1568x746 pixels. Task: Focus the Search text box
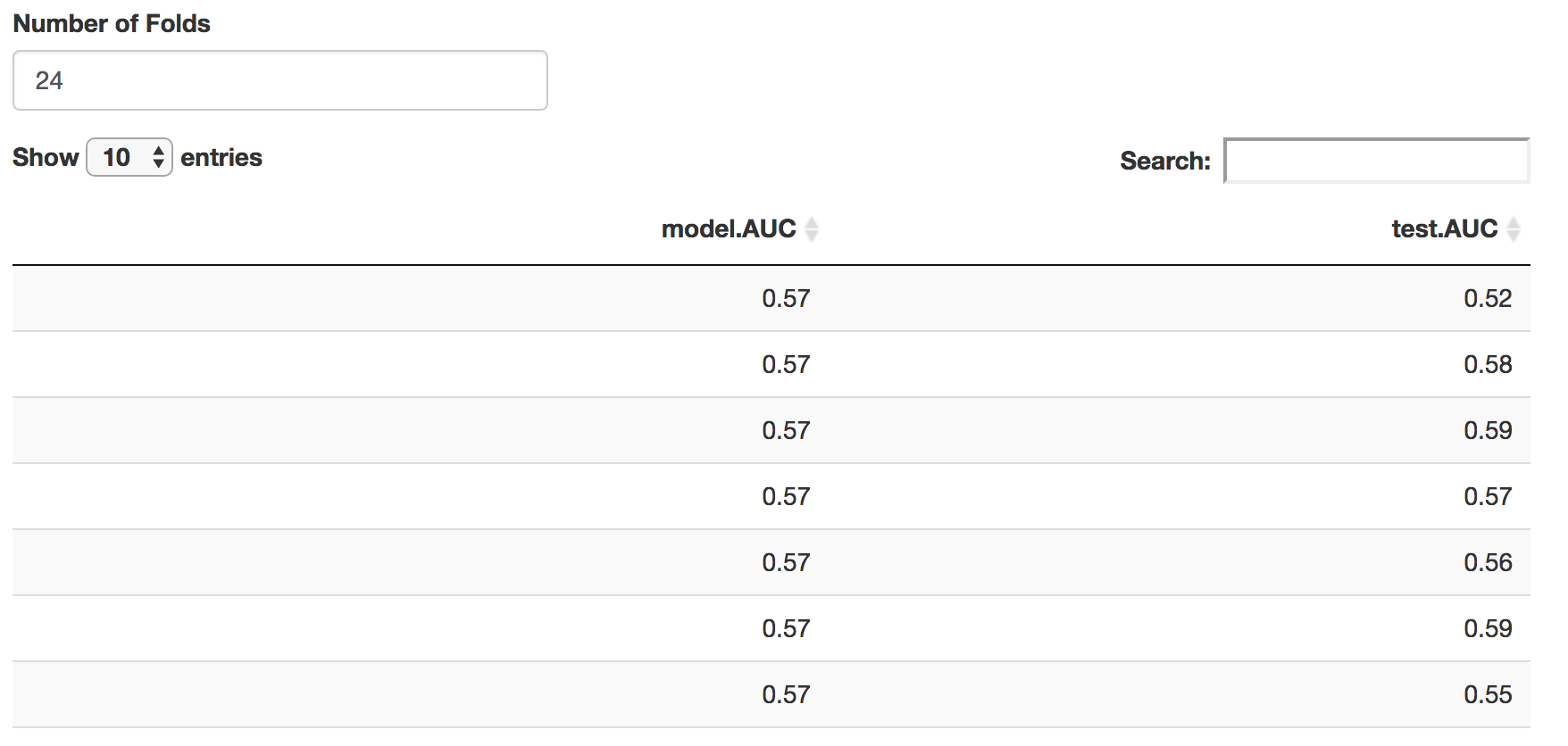click(1376, 161)
